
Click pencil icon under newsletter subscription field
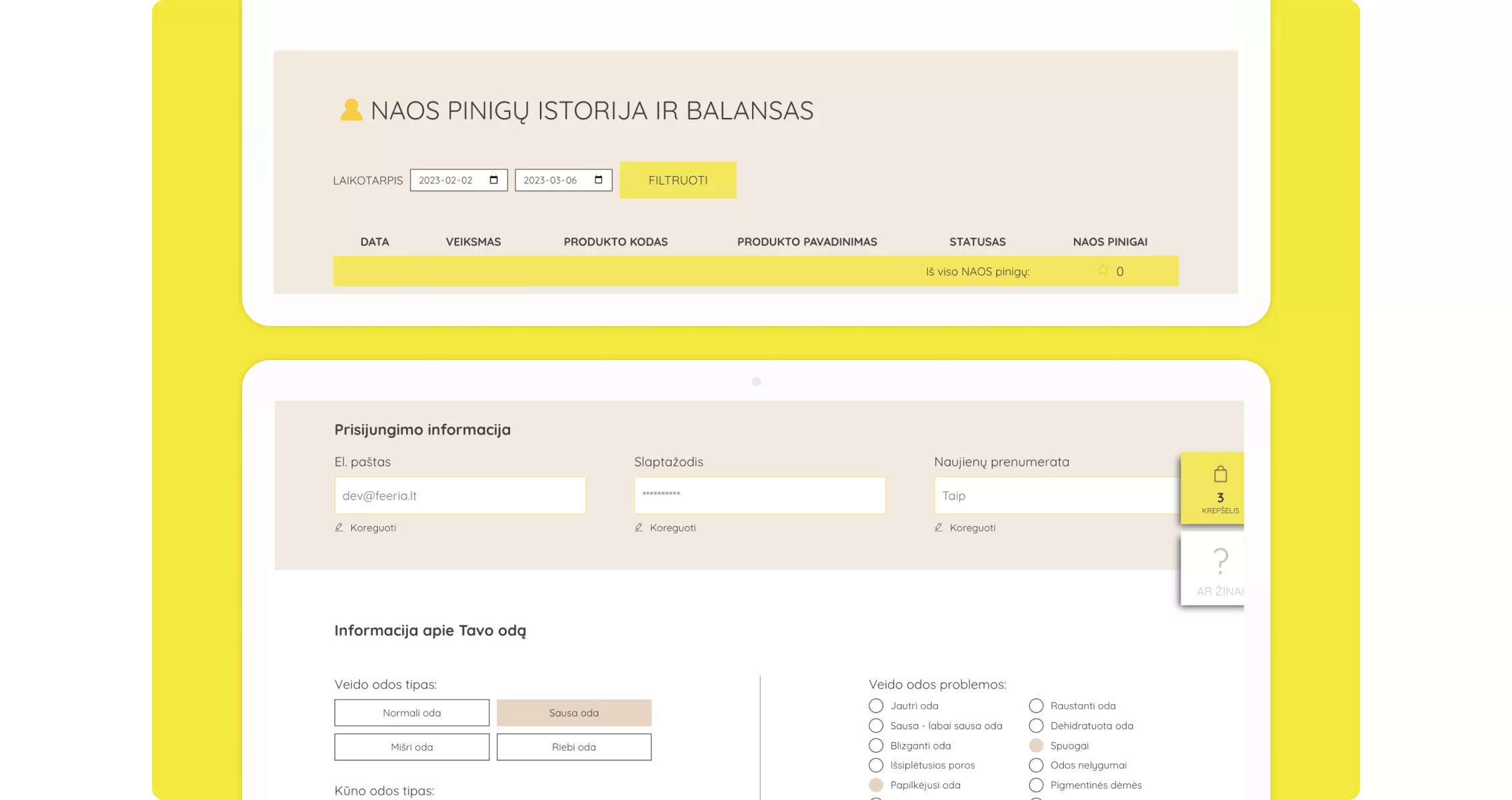point(939,527)
